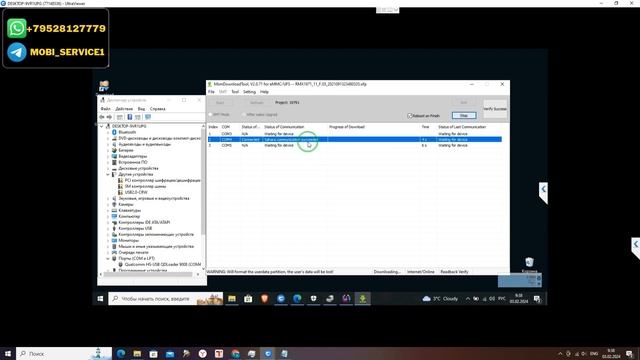Screen dimensions: 640x360
Task: Click Internet/Online in the status bar
Action: (x=421, y=272)
